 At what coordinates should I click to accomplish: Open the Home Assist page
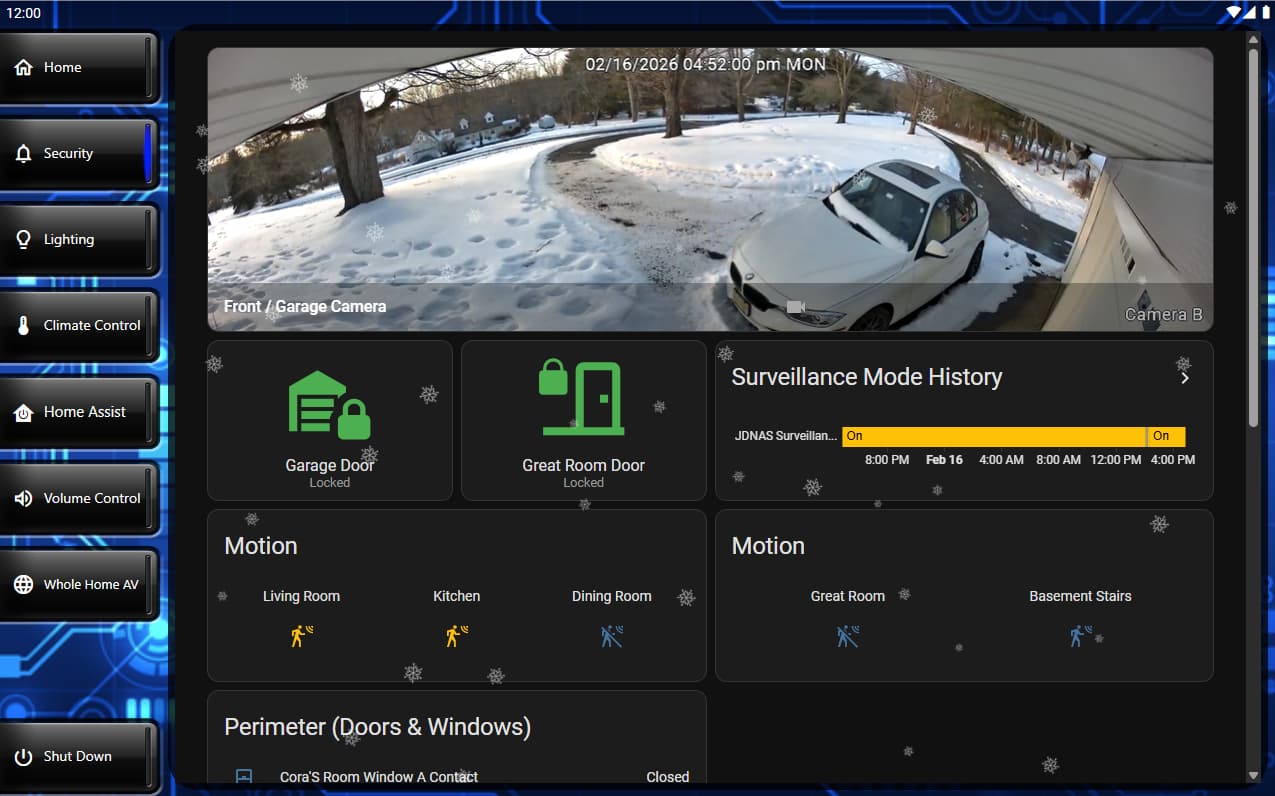click(79, 412)
